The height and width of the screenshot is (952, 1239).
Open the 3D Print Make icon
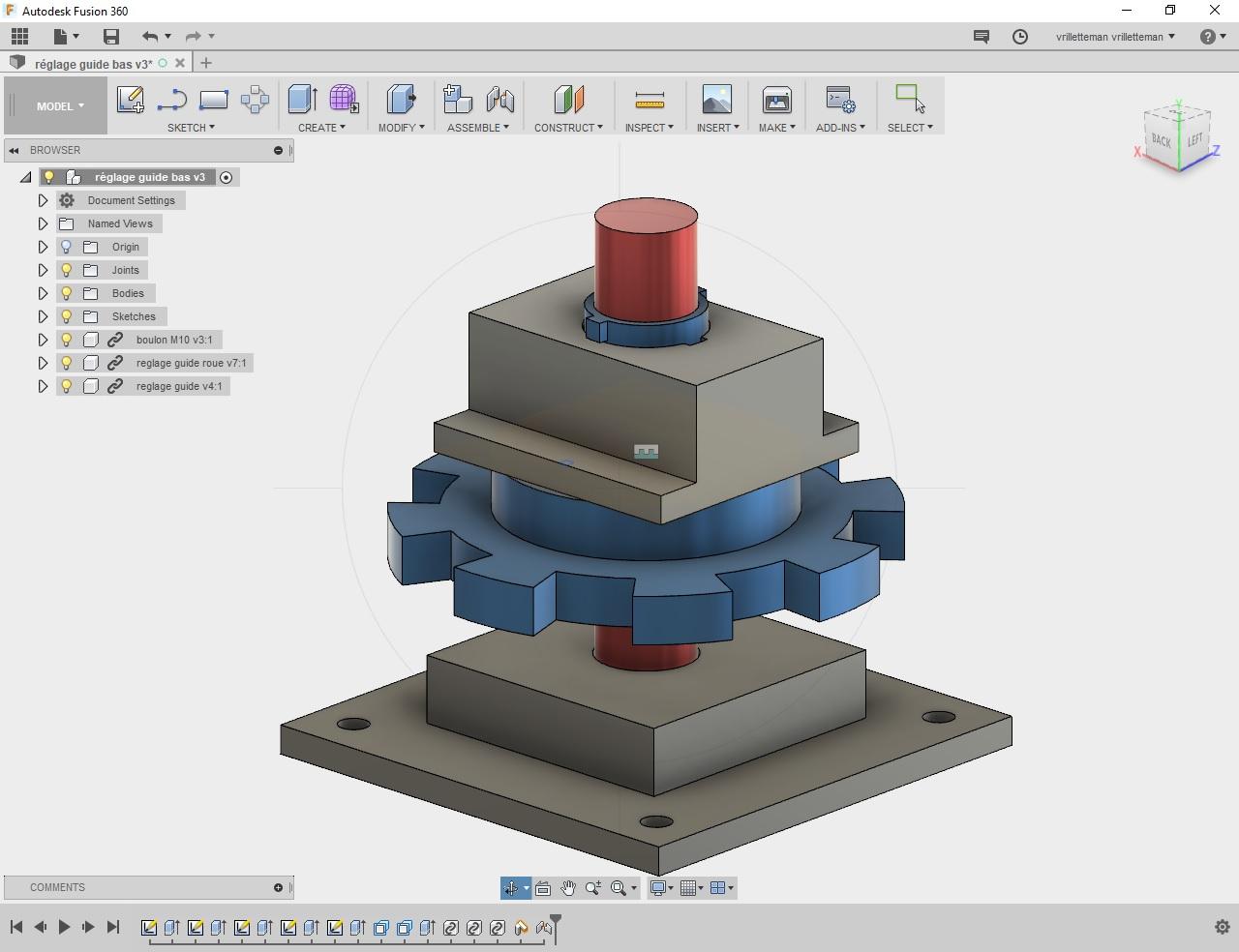coord(776,100)
